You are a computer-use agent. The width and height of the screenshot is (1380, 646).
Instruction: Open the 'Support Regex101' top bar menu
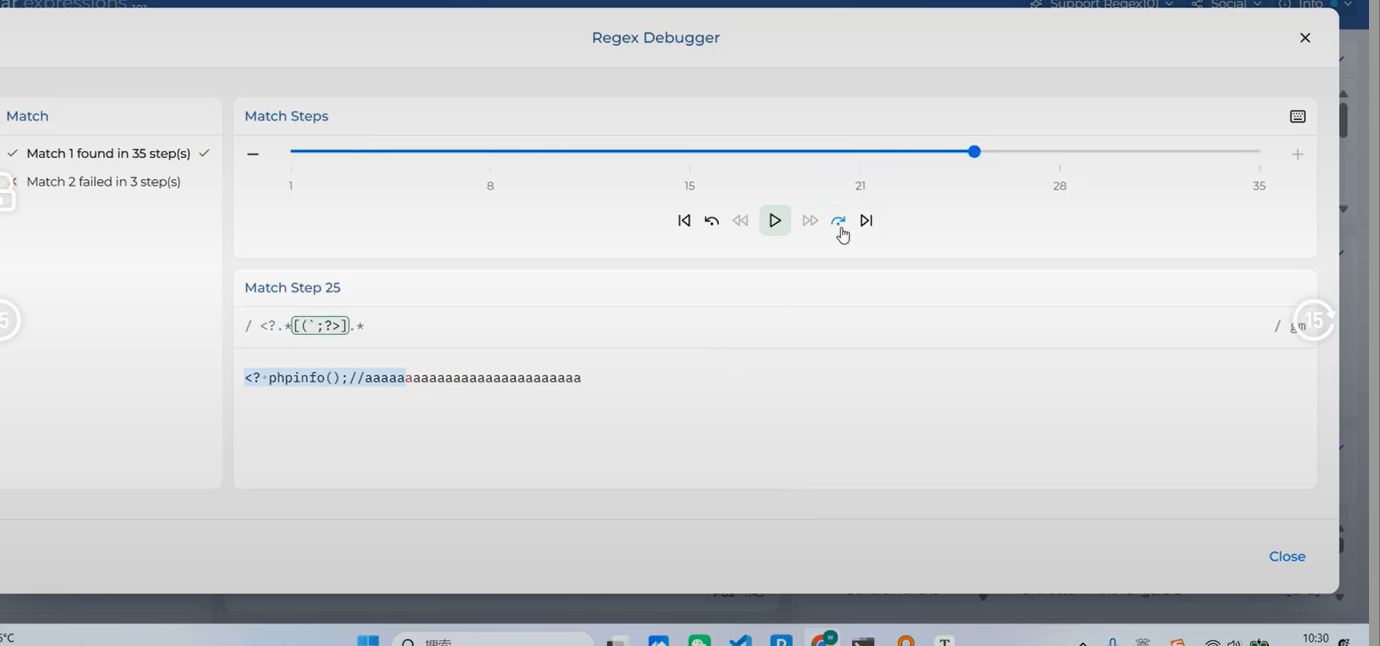click(x=1101, y=4)
